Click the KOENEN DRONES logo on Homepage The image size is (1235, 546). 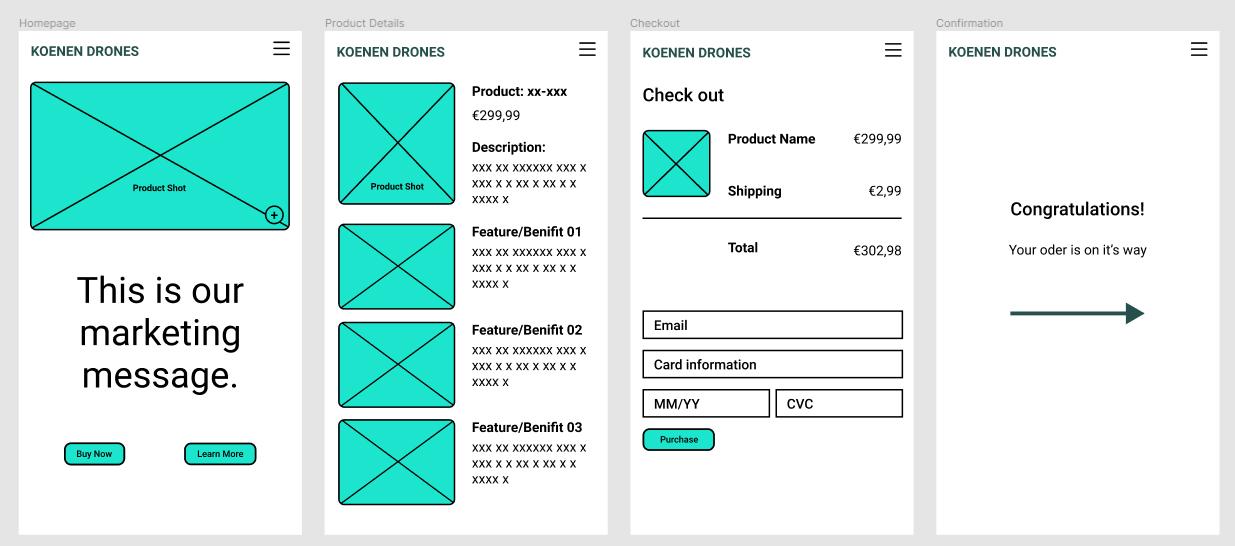tap(86, 52)
